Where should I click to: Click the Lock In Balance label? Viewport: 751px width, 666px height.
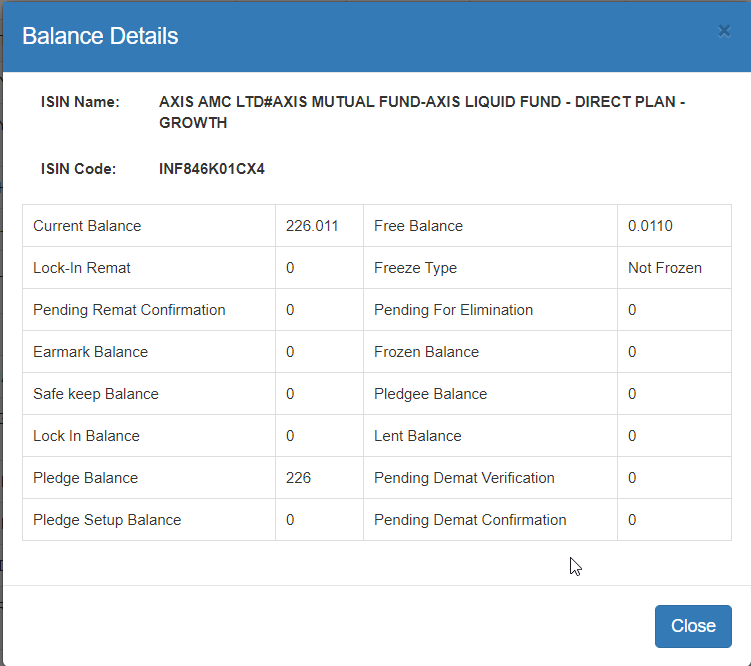[86, 436]
